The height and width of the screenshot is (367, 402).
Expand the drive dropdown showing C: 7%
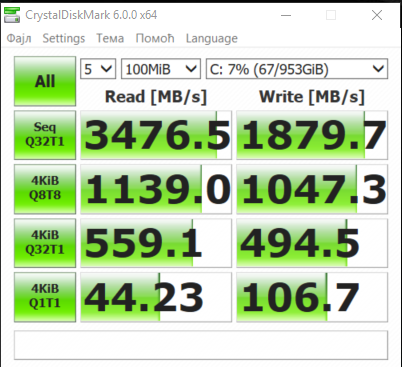pos(297,69)
